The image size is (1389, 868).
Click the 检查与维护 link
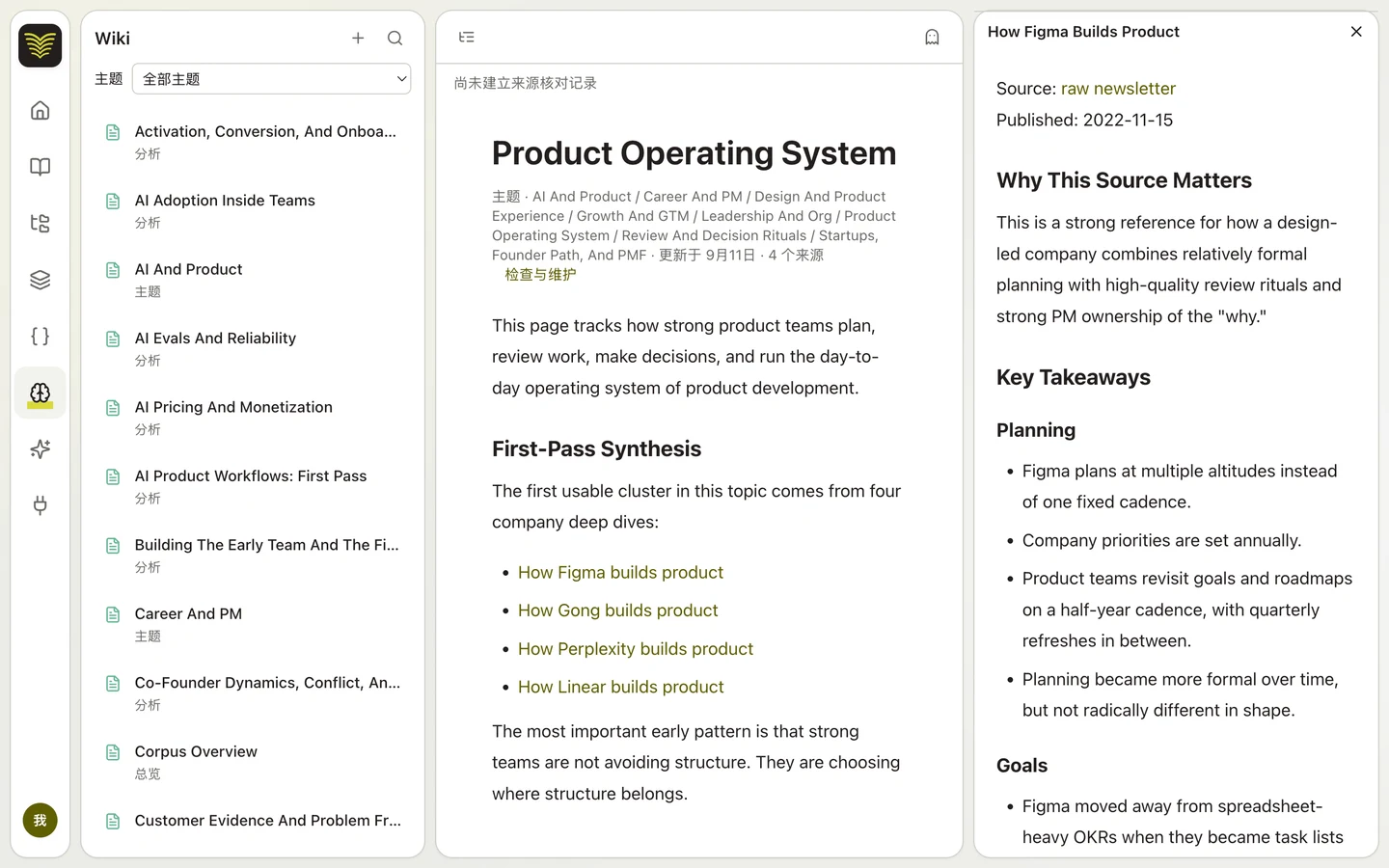540,275
